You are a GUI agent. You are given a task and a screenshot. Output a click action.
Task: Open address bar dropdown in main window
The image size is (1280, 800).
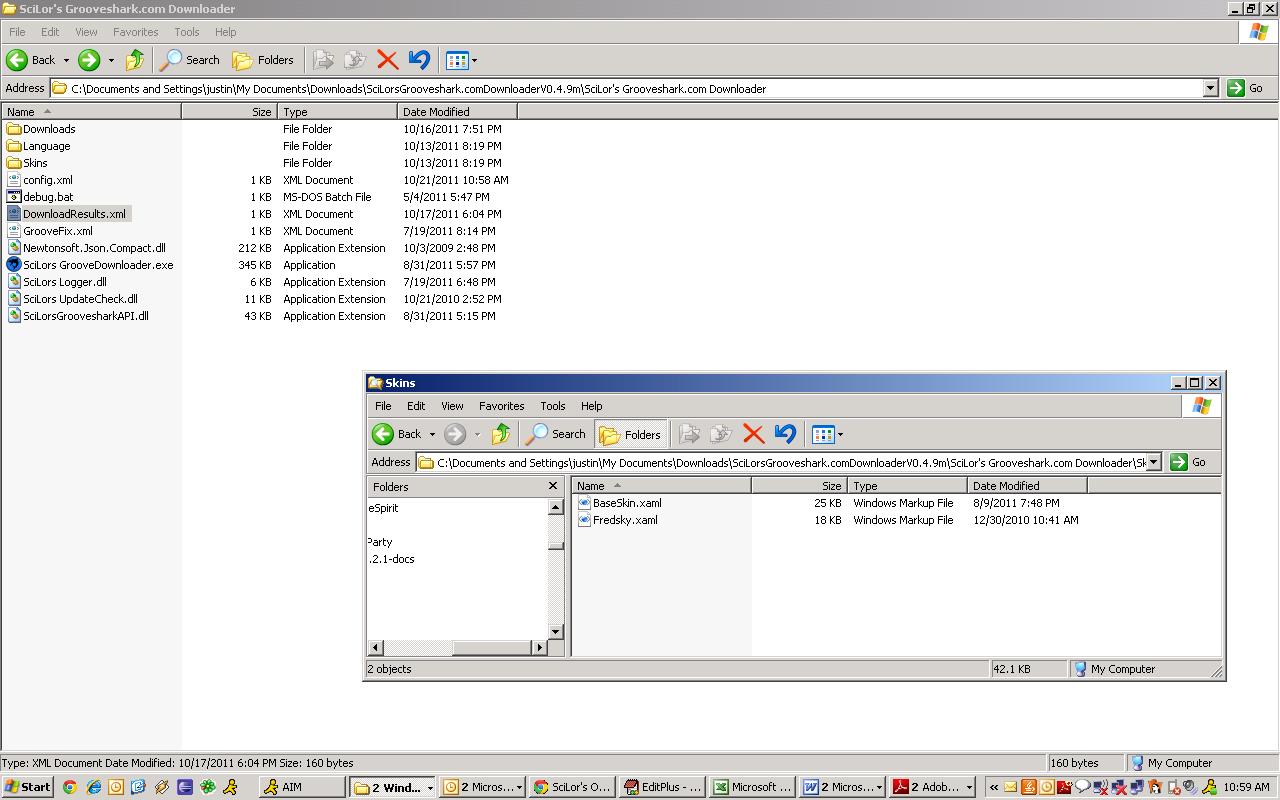(1210, 88)
